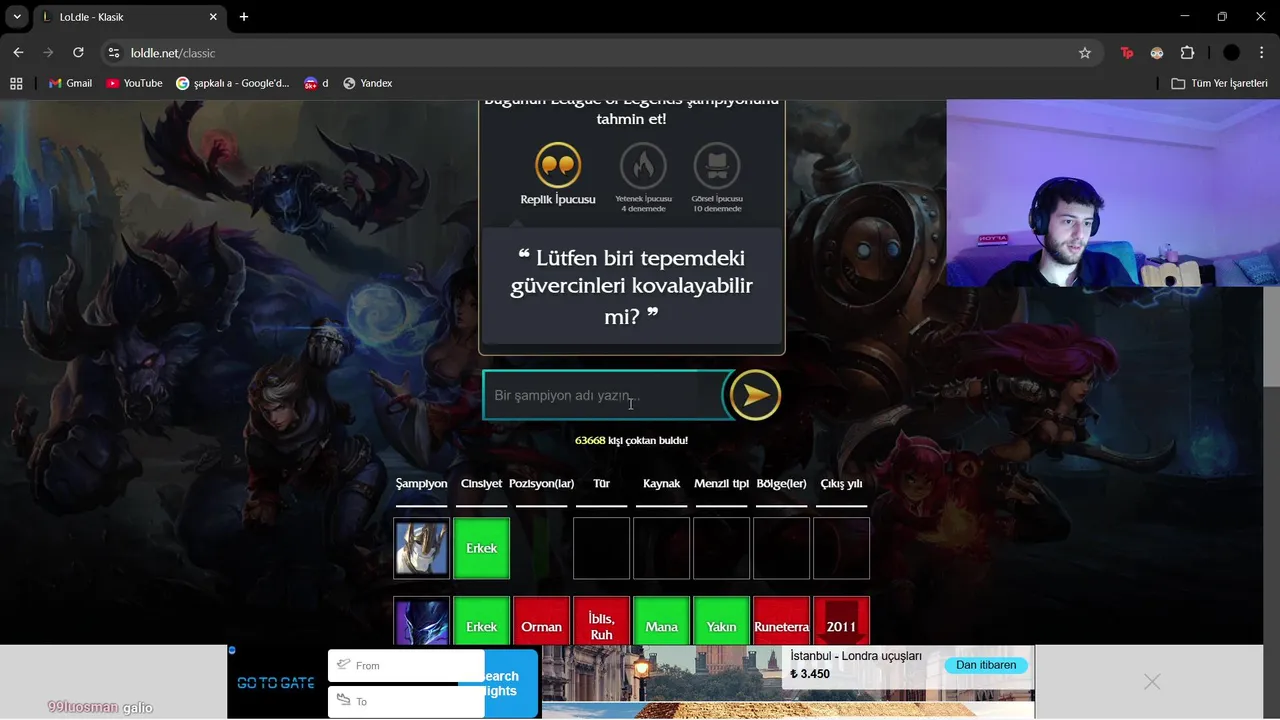Restore the Chrome window size
The image size is (1280, 720).
click(x=1222, y=17)
